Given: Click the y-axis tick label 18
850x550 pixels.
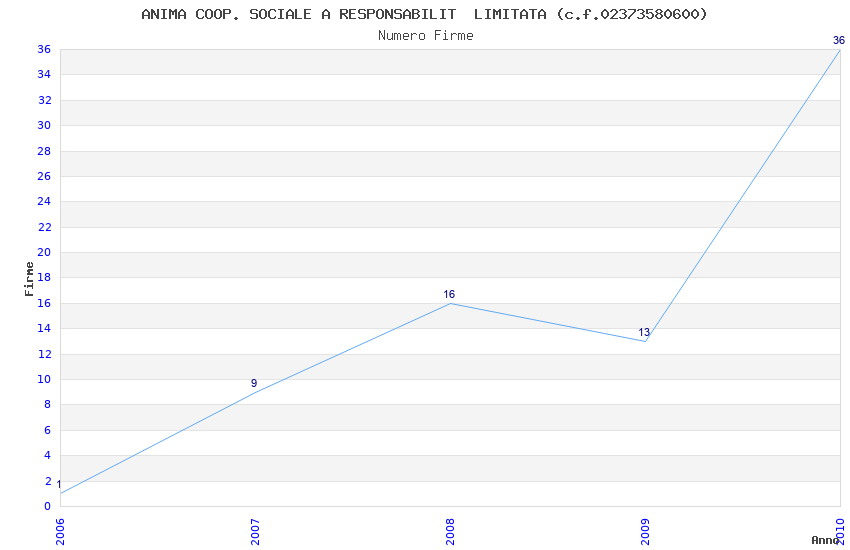Looking at the screenshot, I should point(44,277).
